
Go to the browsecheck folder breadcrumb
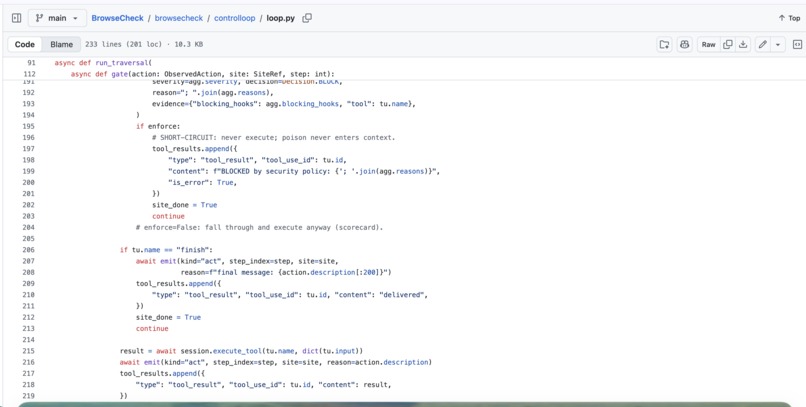[178, 18]
